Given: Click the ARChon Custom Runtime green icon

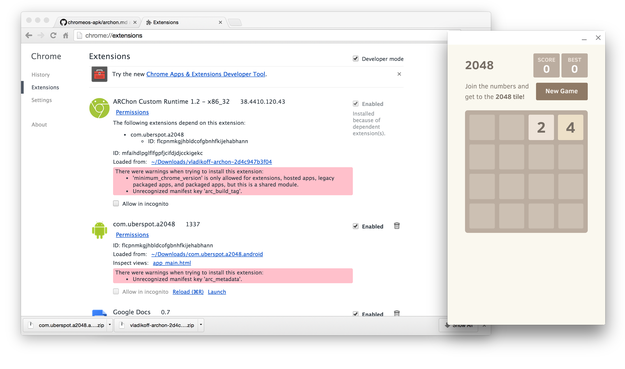Looking at the screenshot, I should pyautogui.click(x=99, y=108).
